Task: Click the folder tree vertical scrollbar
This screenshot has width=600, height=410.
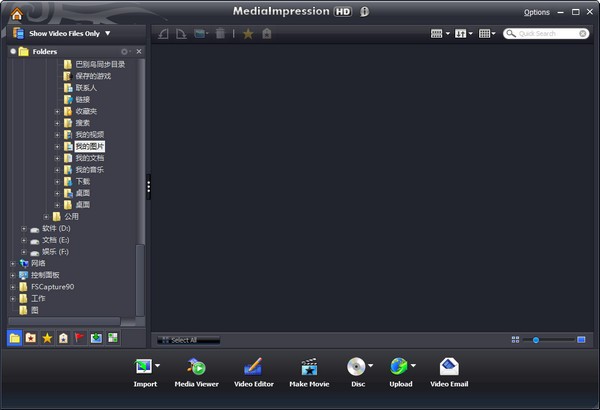Action: (x=140, y=283)
